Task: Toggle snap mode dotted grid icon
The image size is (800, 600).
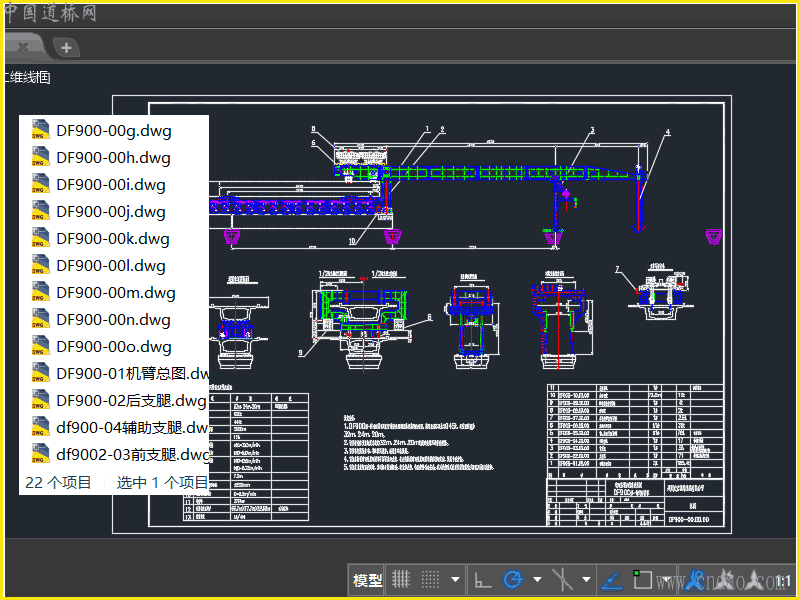Action: point(431,579)
